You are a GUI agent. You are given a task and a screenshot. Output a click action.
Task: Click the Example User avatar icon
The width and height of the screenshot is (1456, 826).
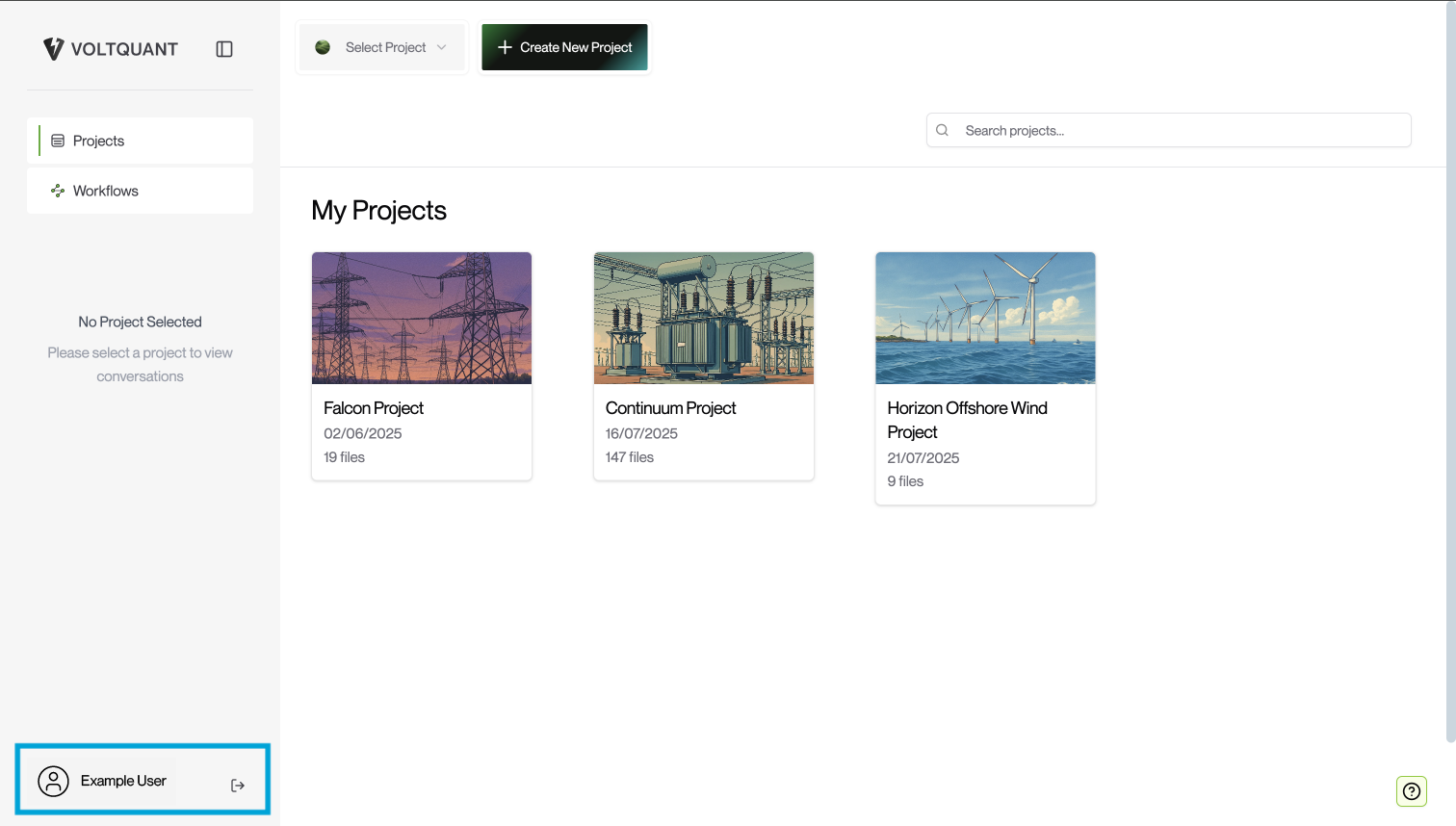pos(54,781)
